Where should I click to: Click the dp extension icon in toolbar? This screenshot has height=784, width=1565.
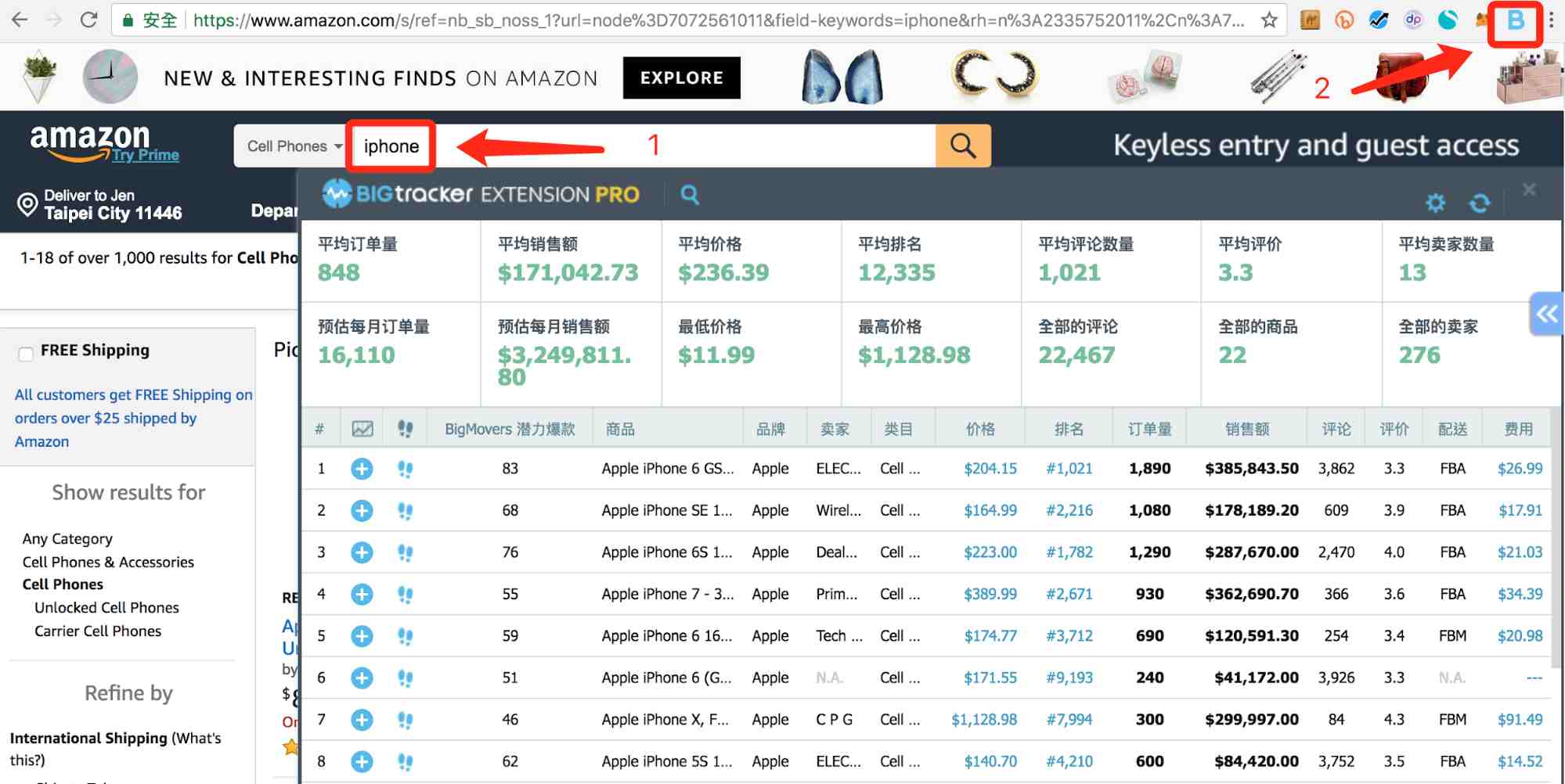(1413, 20)
